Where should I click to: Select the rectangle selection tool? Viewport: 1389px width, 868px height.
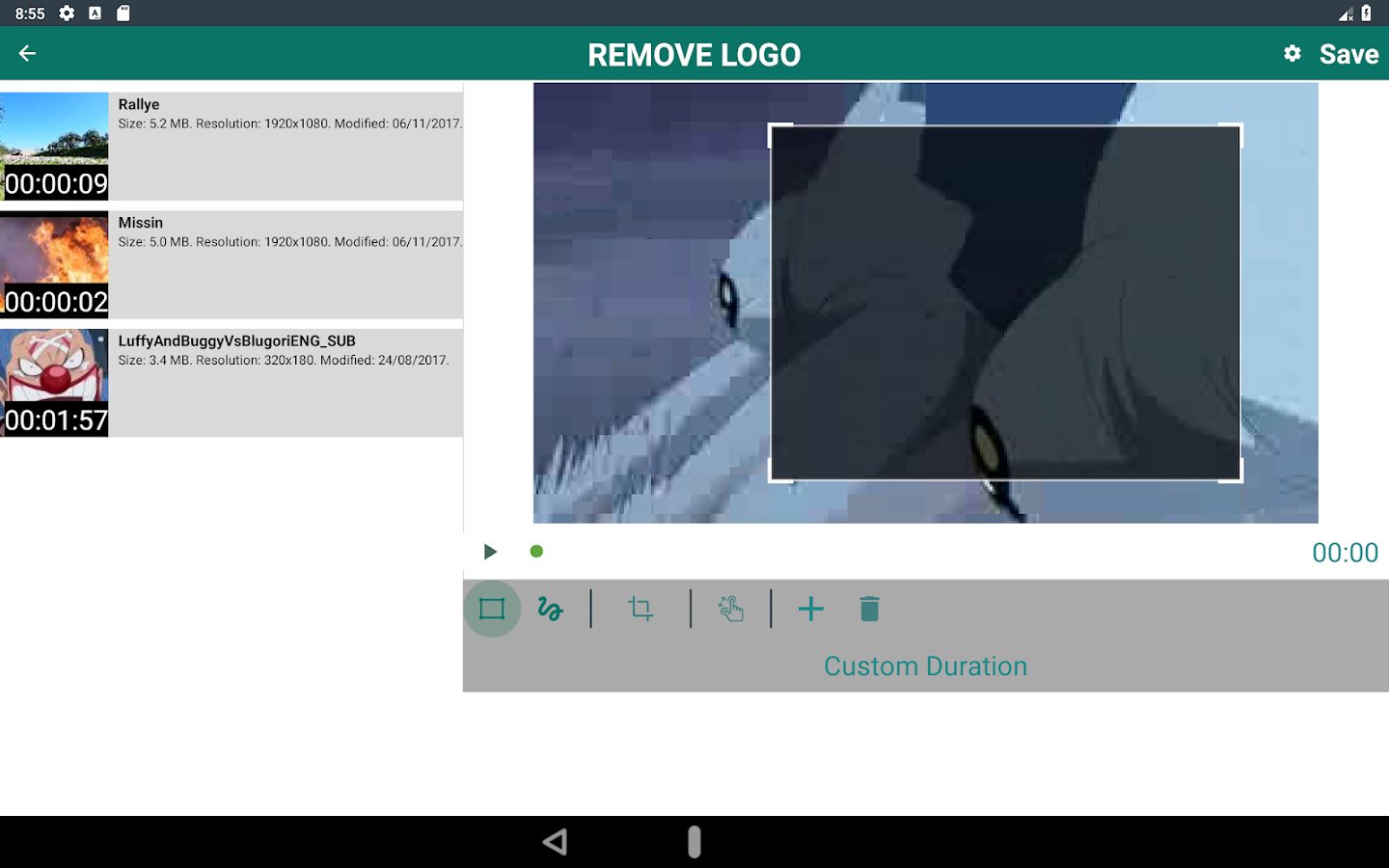(x=492, y=609)
